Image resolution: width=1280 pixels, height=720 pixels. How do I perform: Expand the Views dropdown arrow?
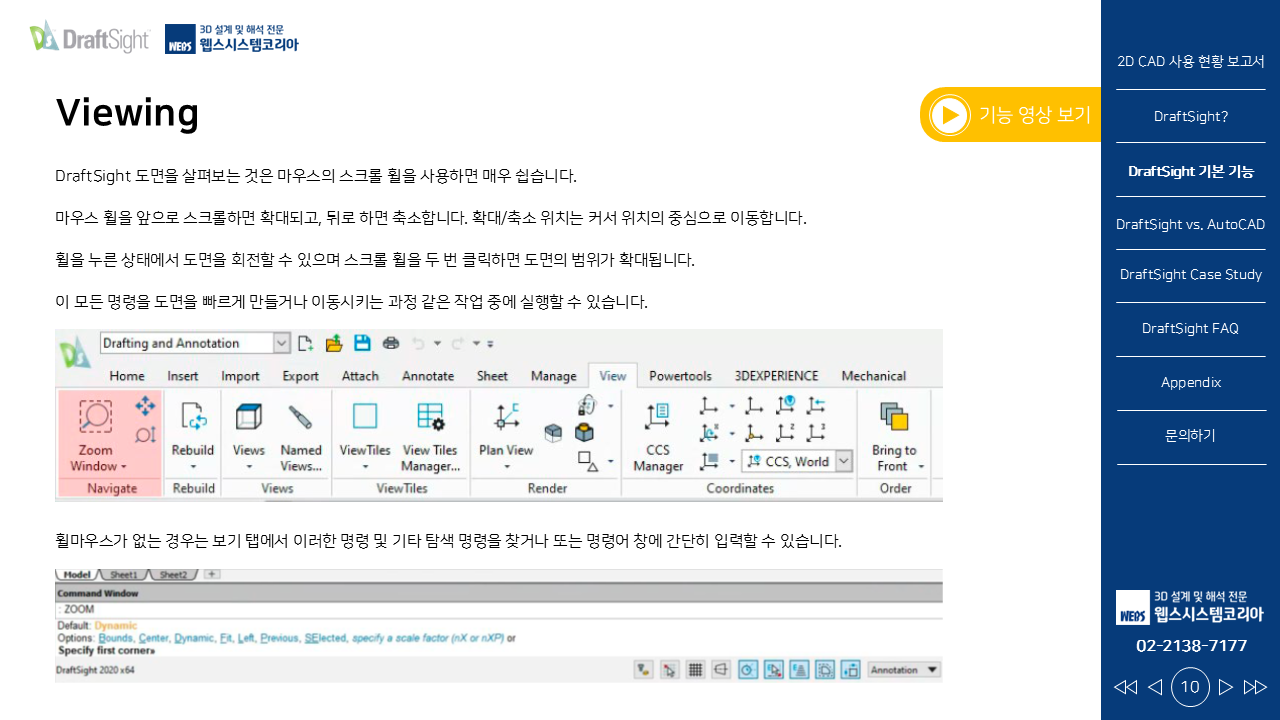click(x=248, y=467)
